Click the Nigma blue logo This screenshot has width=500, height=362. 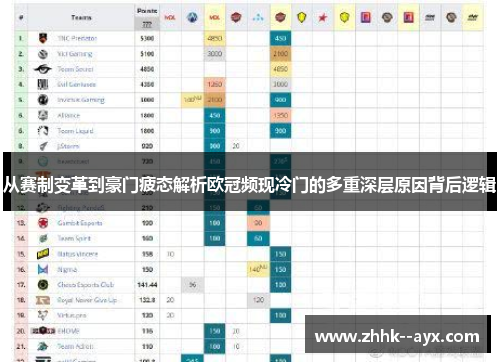[x=43, y=269]
